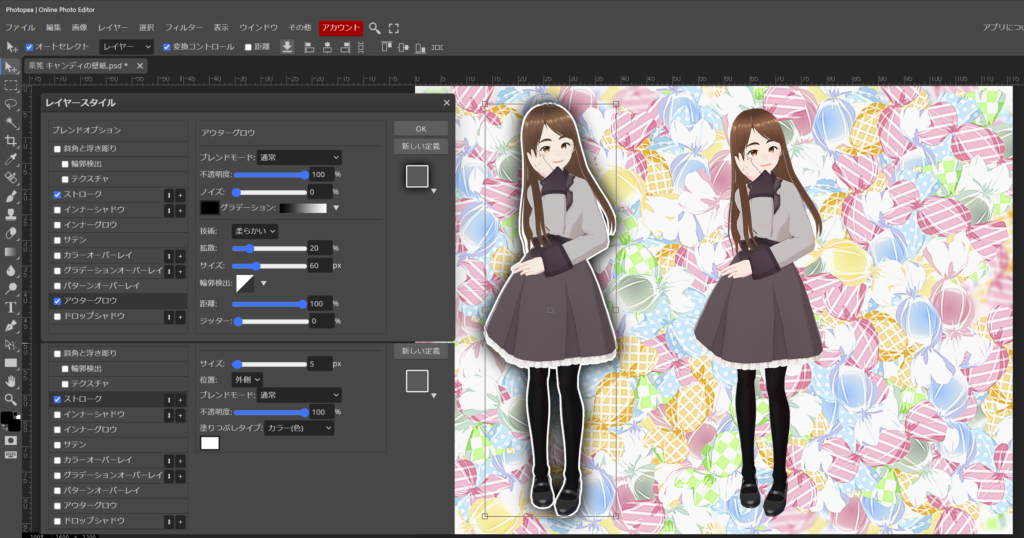This screenshot has width=1024, height=538.
Task: Open the レイヤー menu in menu bar
Action: pyautogui.click(x=111, y=28)
